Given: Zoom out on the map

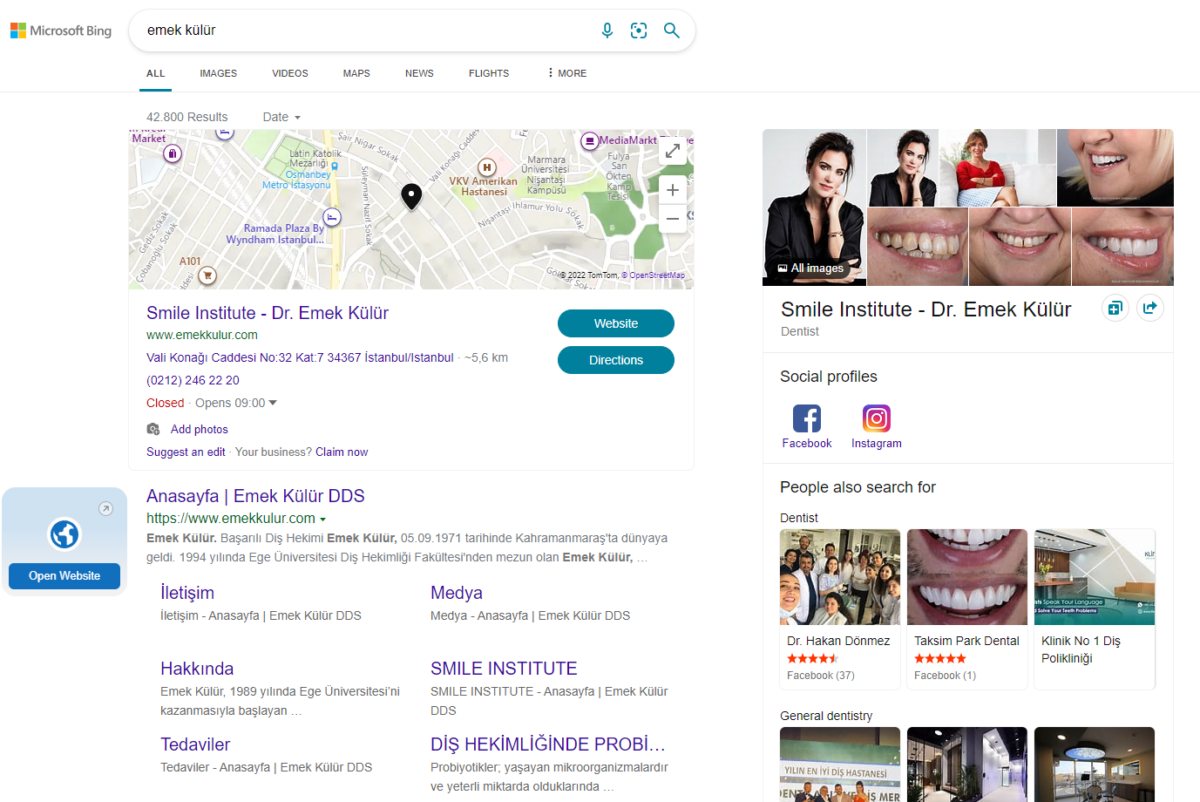Looking at the screenshot, I should [x=673, y=218].
